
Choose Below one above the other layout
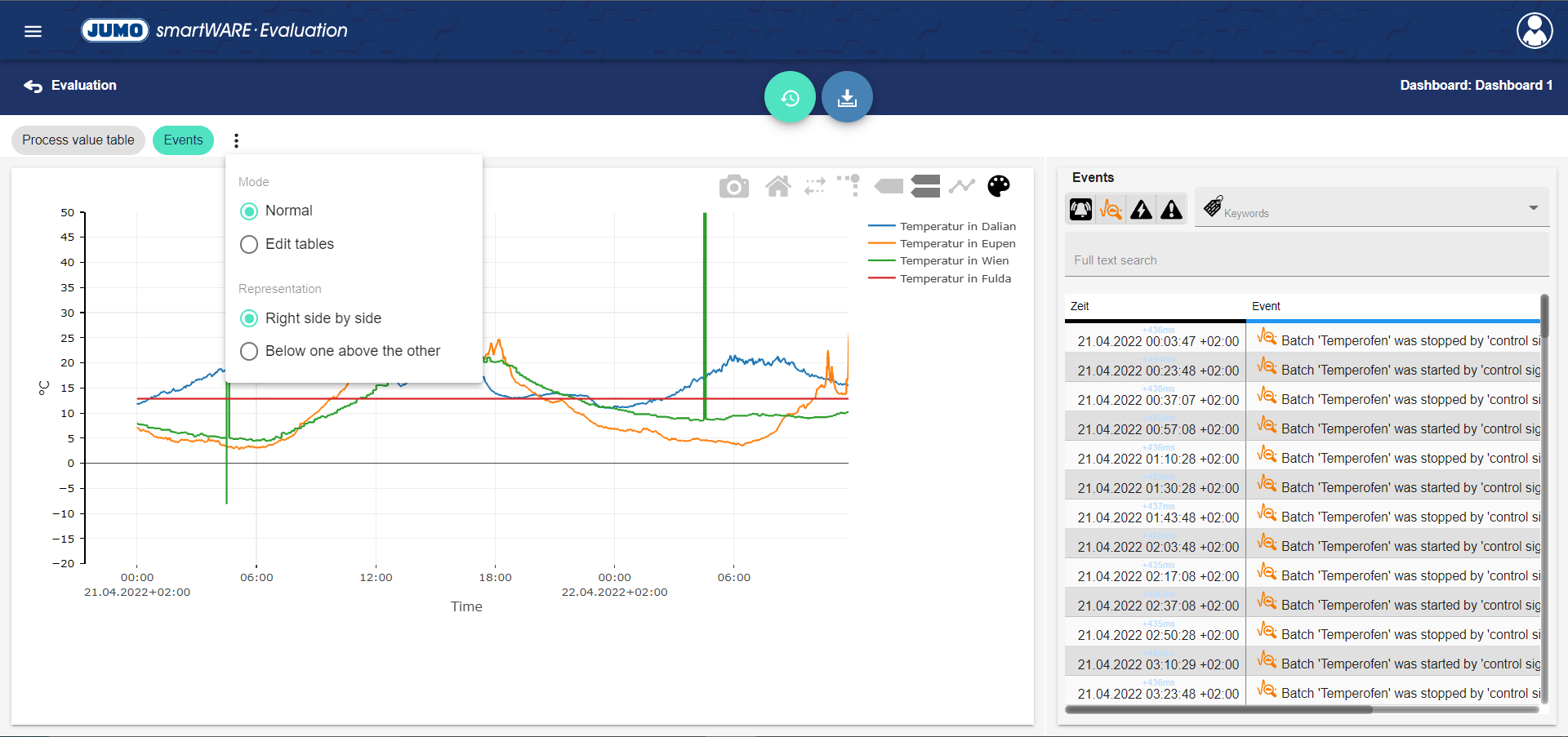pyautogui.click(x=249, y=352)
